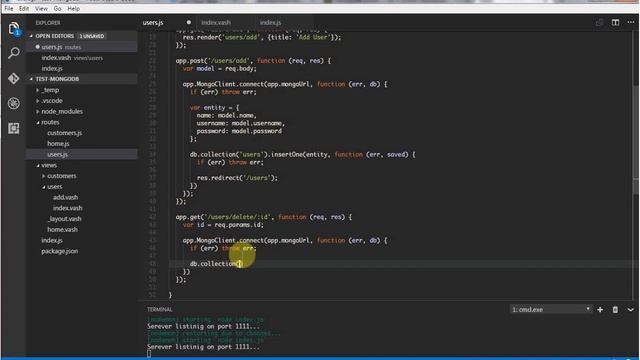640x360 pixels.
Task: Open the Source Control (Git) view
Action: click(13, 78)
